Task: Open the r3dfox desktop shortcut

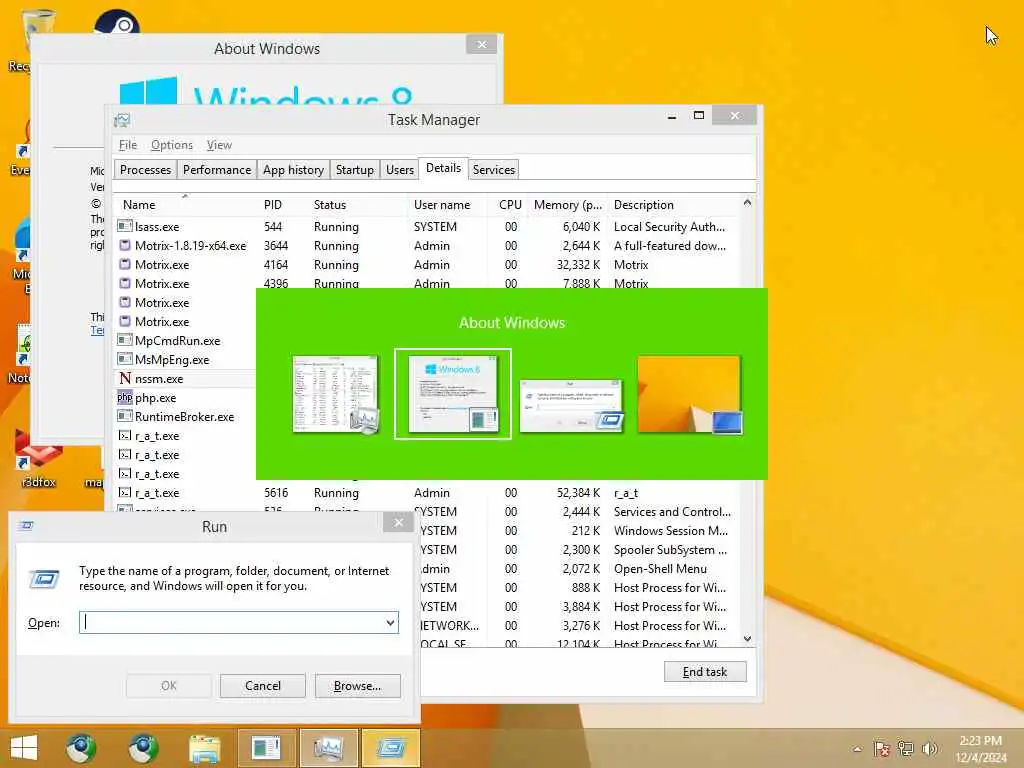Action: 39,459
